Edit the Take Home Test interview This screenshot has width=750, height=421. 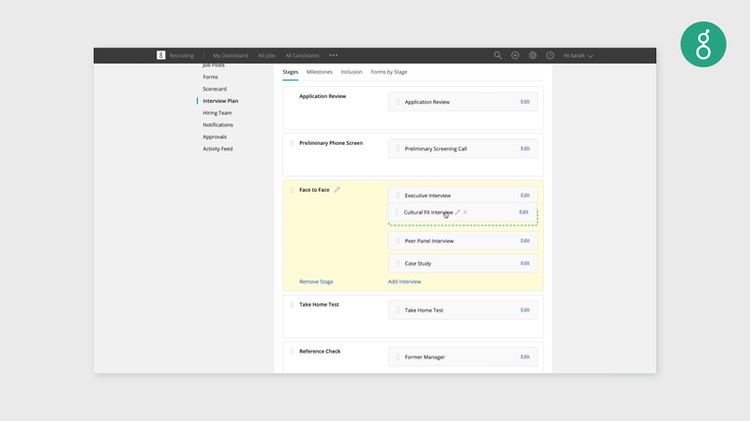click(x=525, y=310)
